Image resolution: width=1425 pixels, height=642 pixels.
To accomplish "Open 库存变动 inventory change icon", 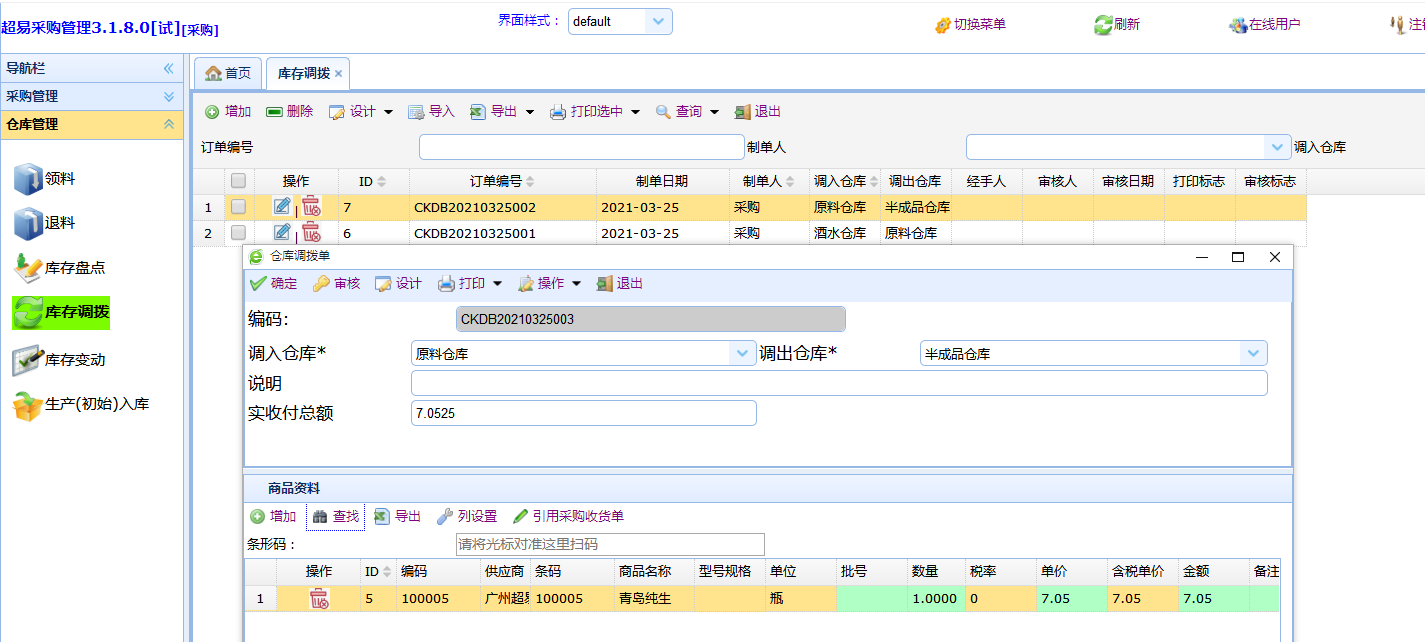I will (29, 360).
